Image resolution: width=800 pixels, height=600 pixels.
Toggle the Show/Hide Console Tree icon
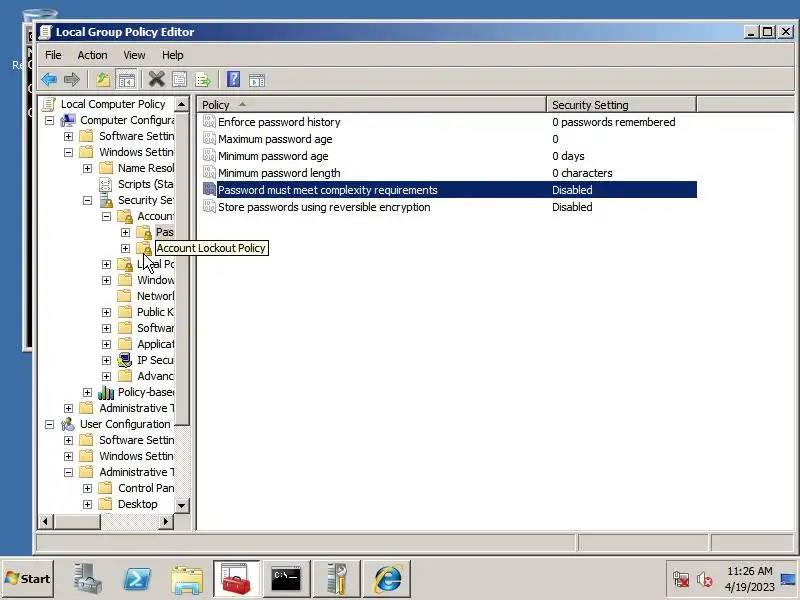(126, 80)
